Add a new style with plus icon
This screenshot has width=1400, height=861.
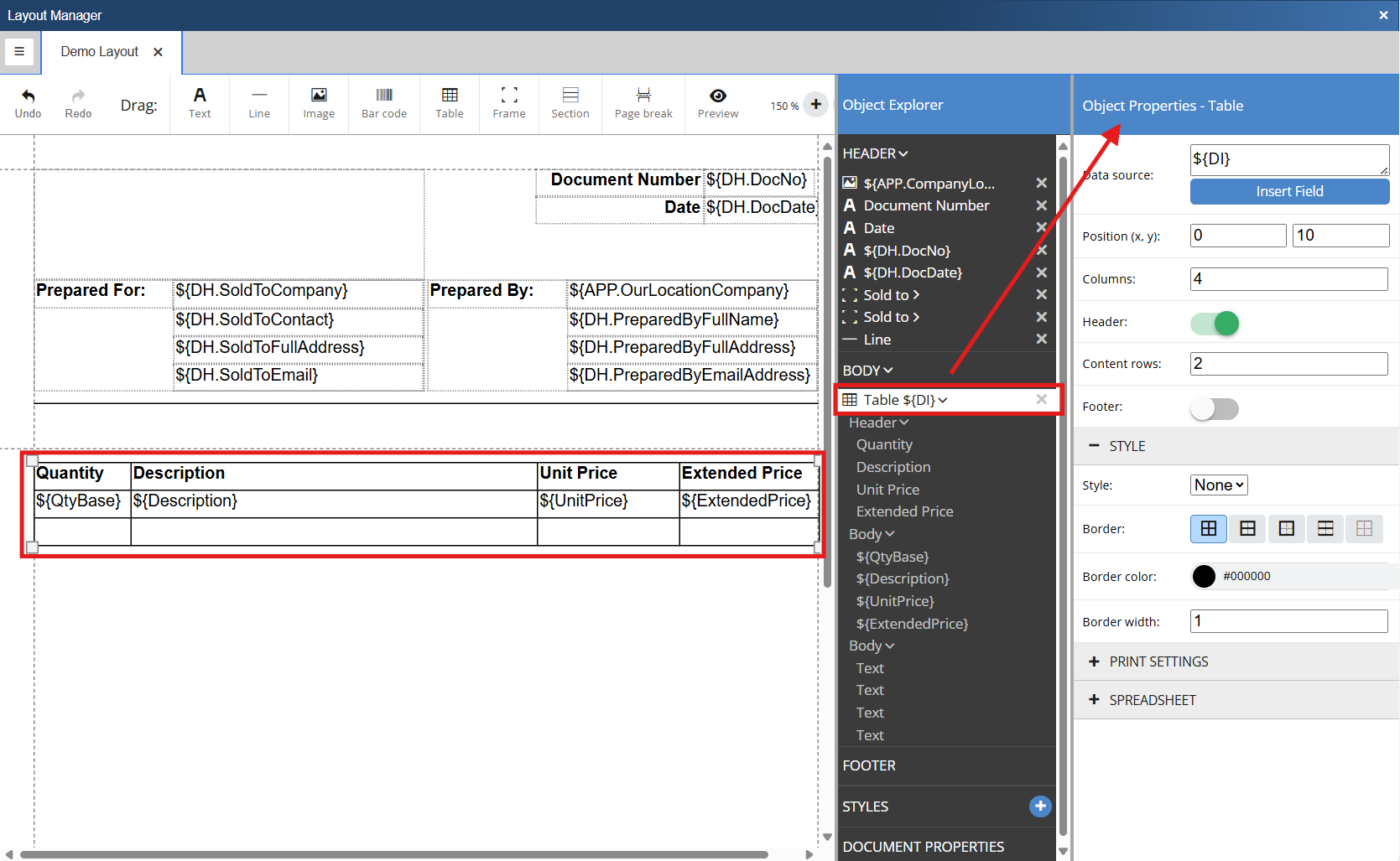tap(1040, 806)
